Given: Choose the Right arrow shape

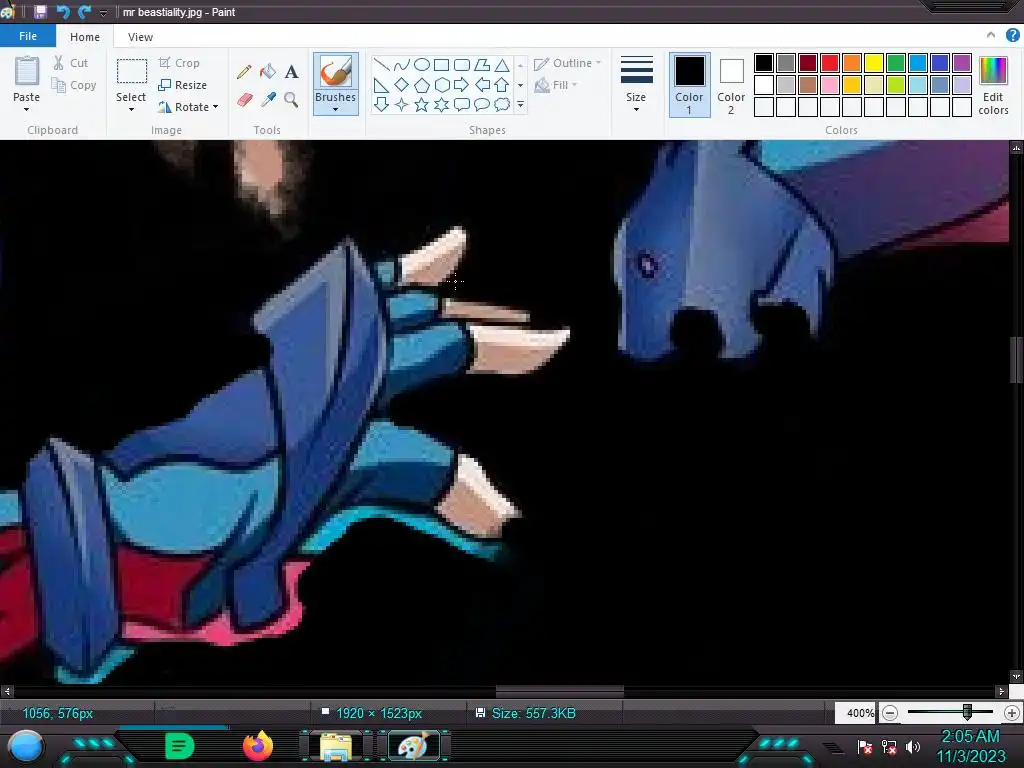Looking at the screenshot, I should coord(462,85).
